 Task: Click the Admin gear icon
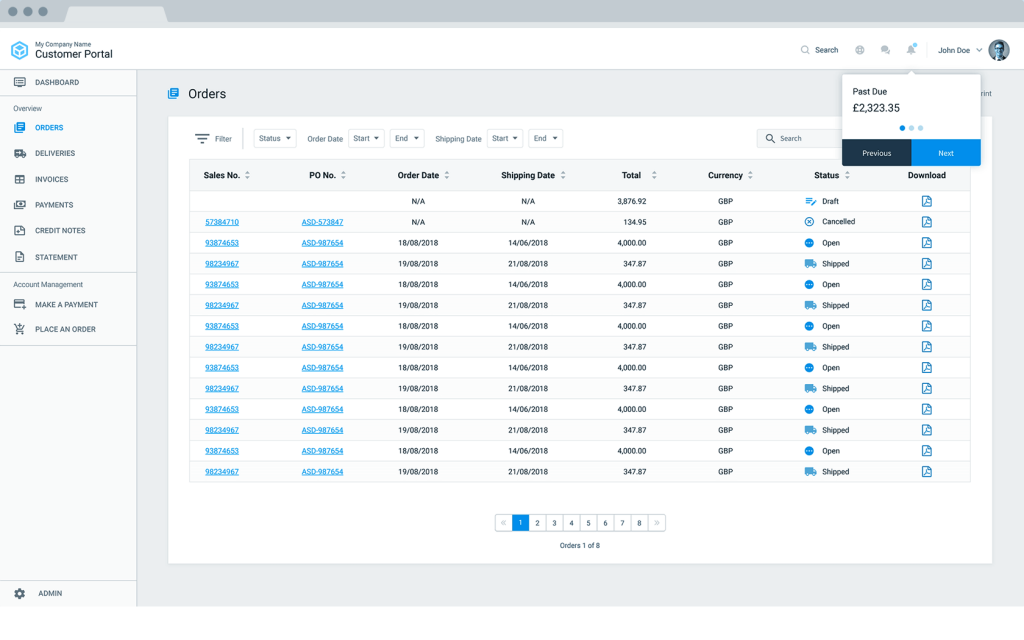(x=20, y=593)
